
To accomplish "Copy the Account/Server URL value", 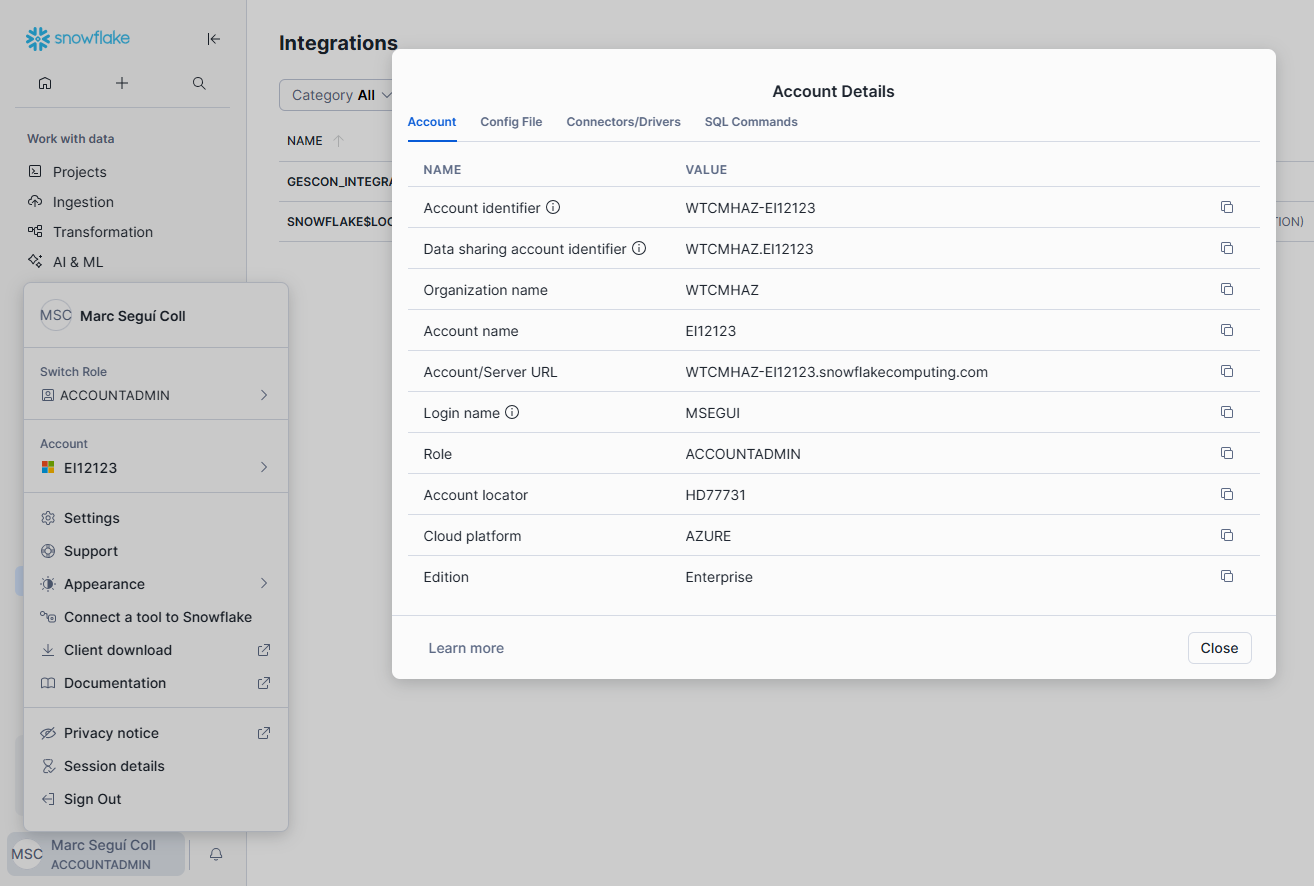I will [1227, 372].
